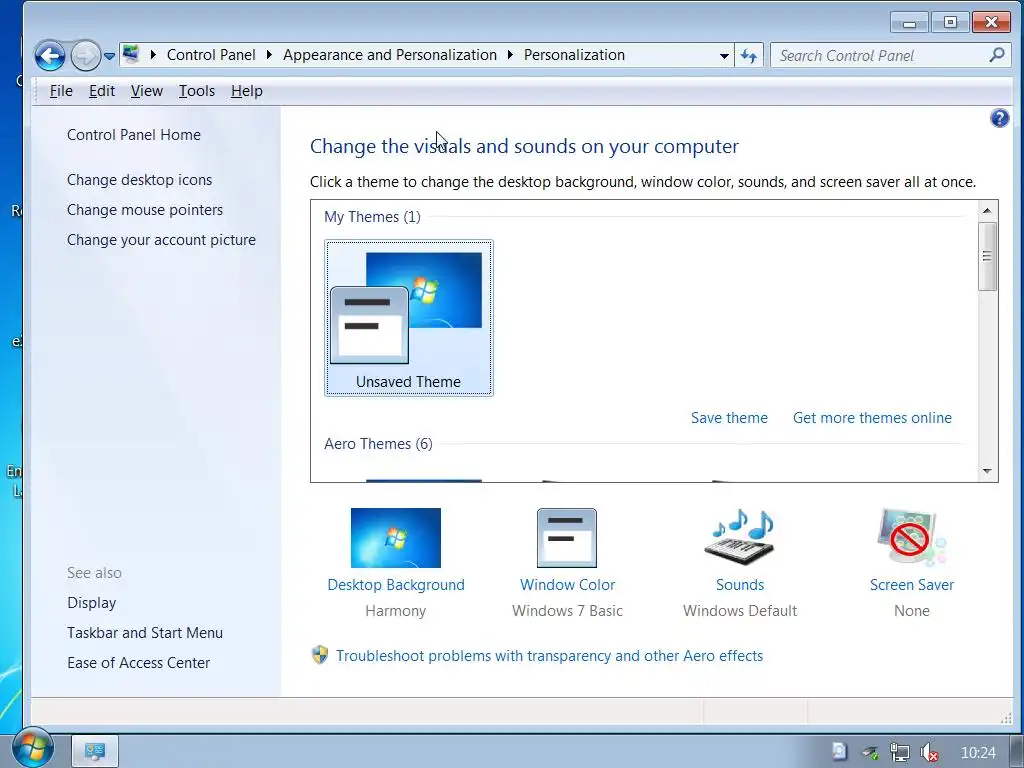Viewport: 1024px width, 768px height.
Task: Click Control Panel in the address breadcrumb
Action: pos(211,55)
